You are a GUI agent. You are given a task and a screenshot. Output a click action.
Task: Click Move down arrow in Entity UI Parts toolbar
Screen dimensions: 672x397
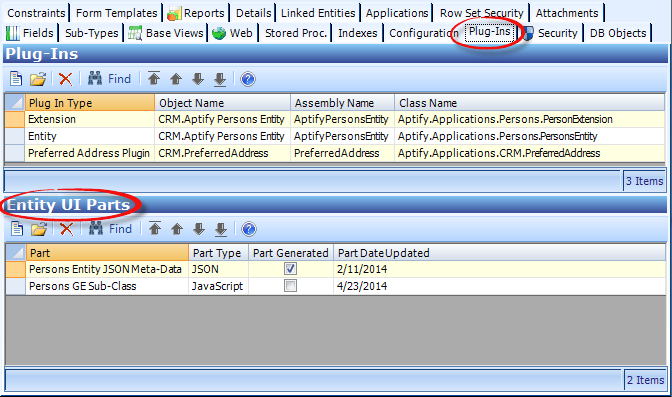(198, 229)
